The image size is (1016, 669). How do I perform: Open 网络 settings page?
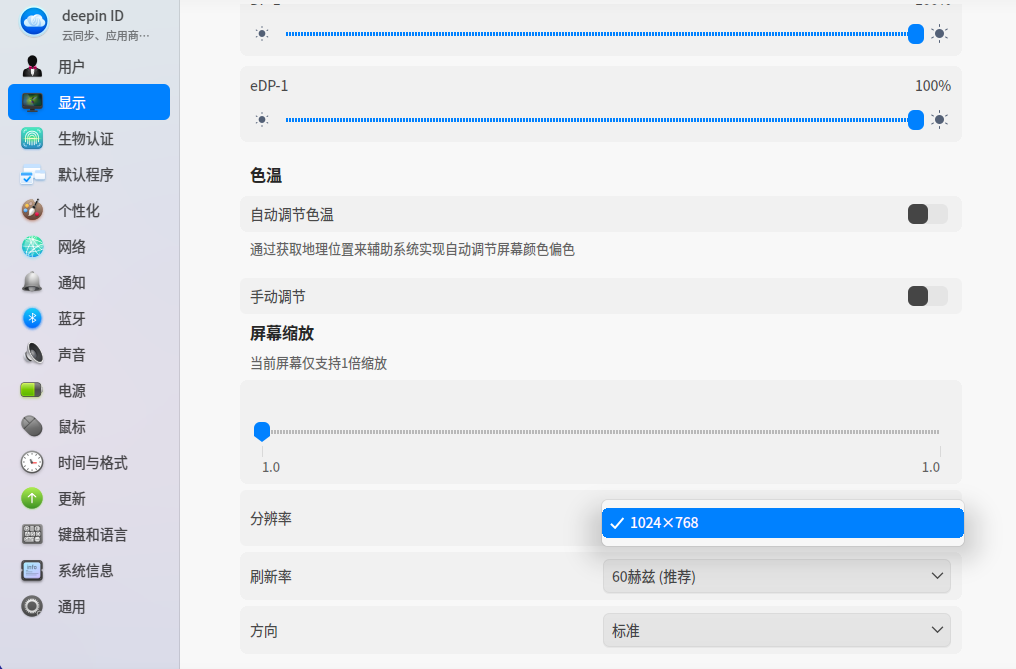[x=89, y=246]
